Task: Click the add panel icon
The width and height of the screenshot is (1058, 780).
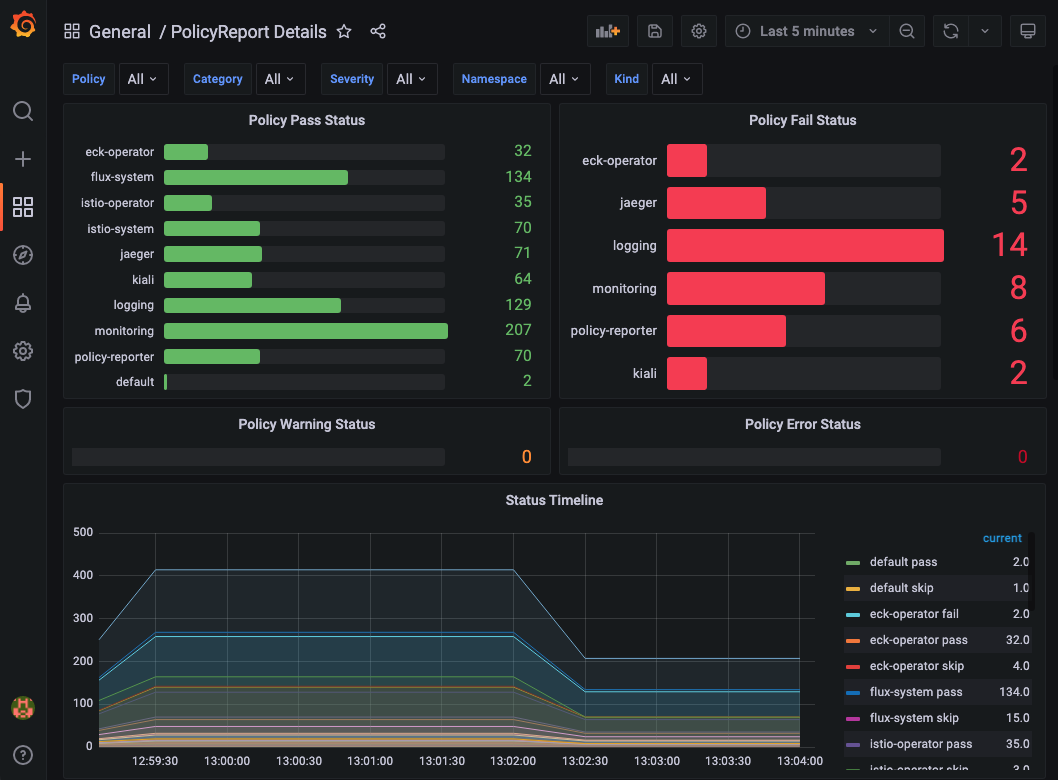Action: 607,30
